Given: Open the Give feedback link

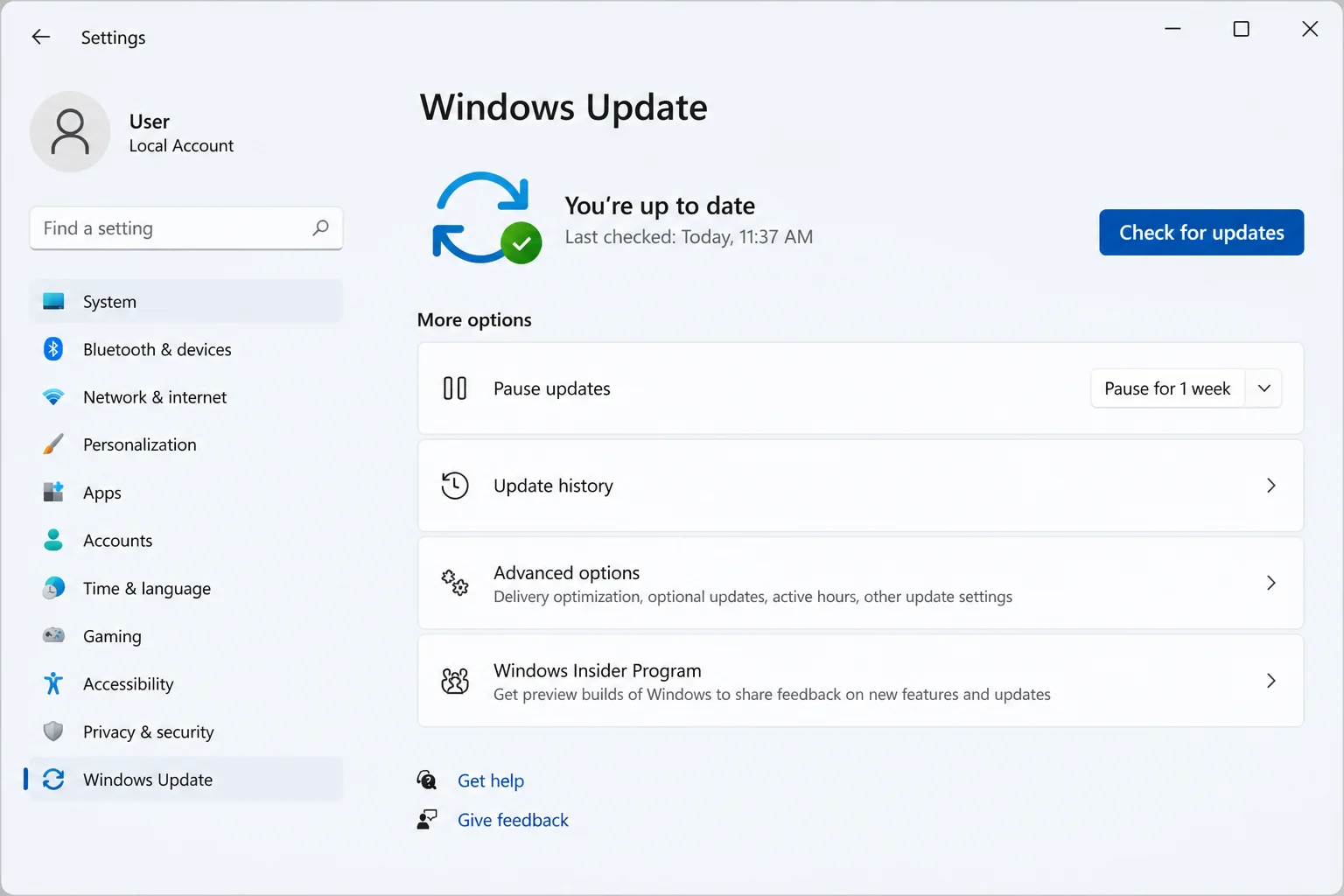Looking at the screenshot, I should (513, 820).
